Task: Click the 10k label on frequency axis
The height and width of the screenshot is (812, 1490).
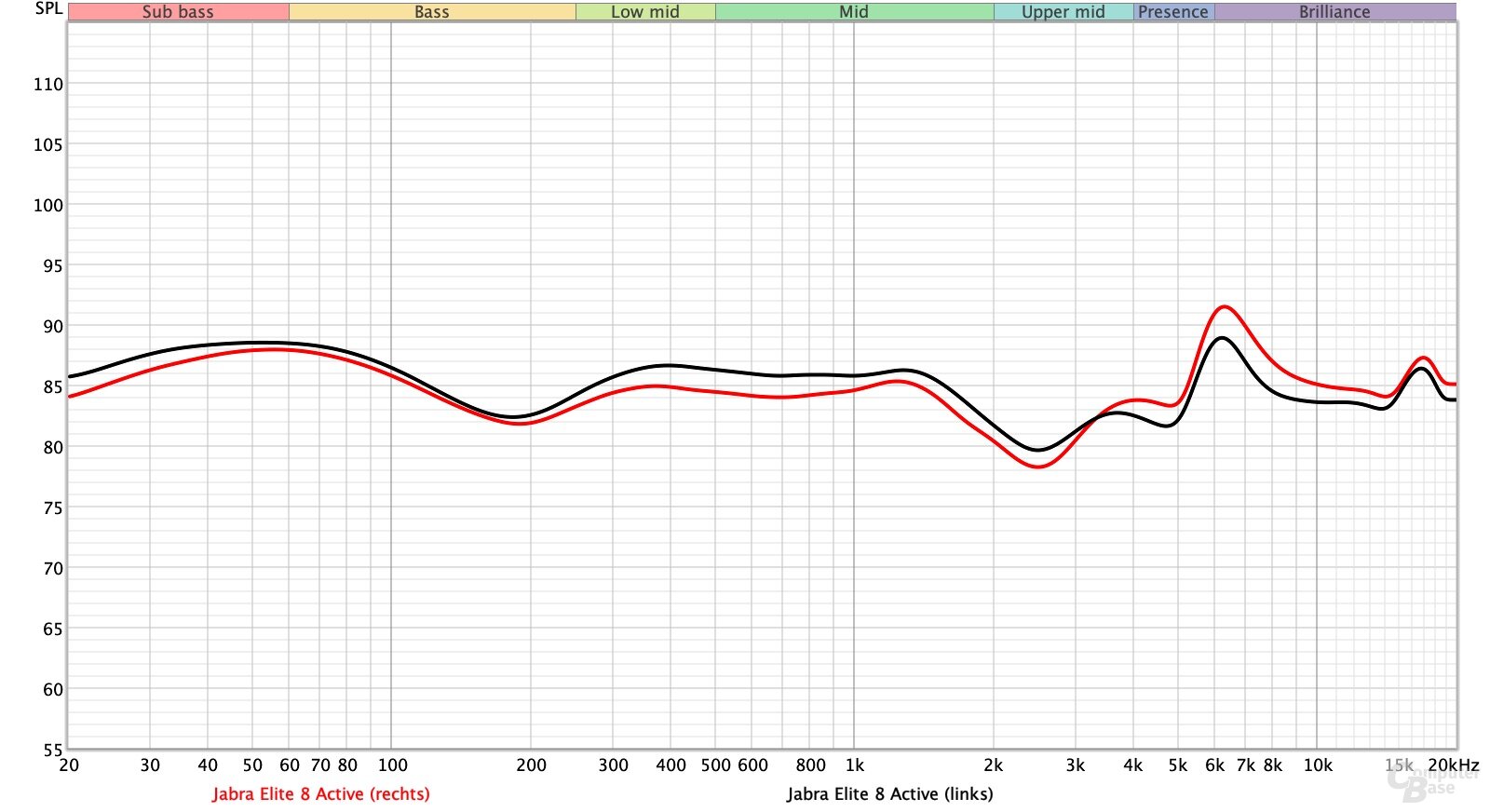Action: 1318,765
